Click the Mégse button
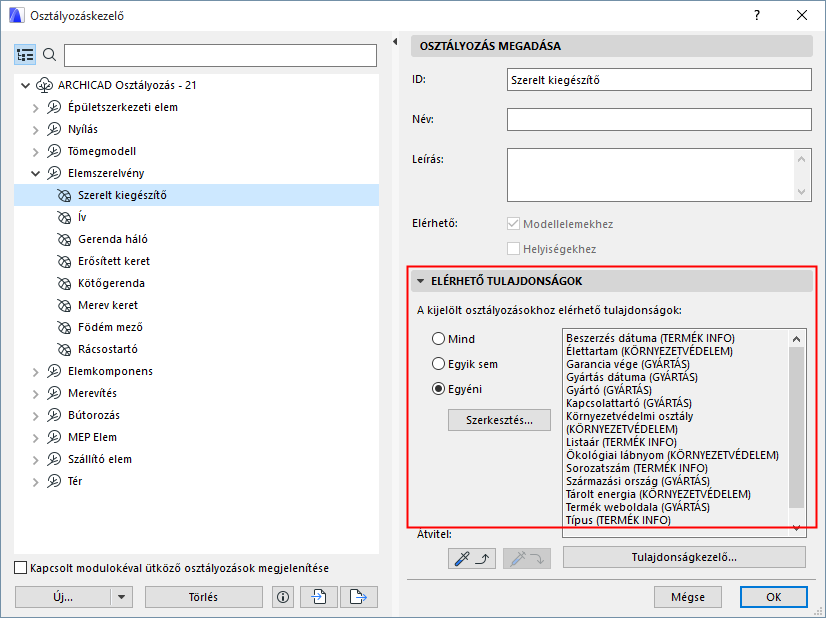 click(x=687, y=597)
